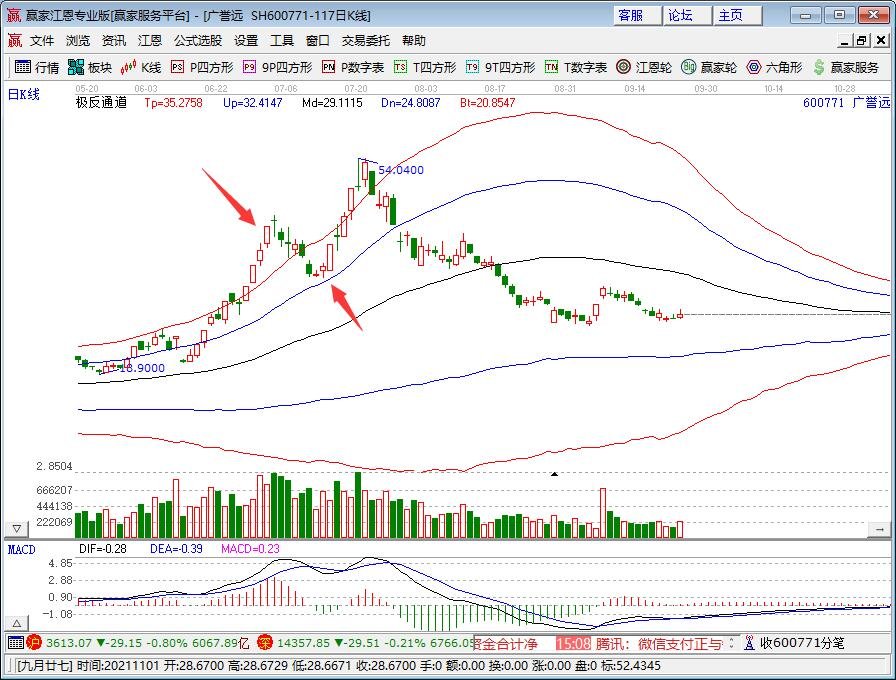The width and height of the screenshot is (896, 680).
Task: Restore the inner chart window
Action: click(x=862, y=41)
